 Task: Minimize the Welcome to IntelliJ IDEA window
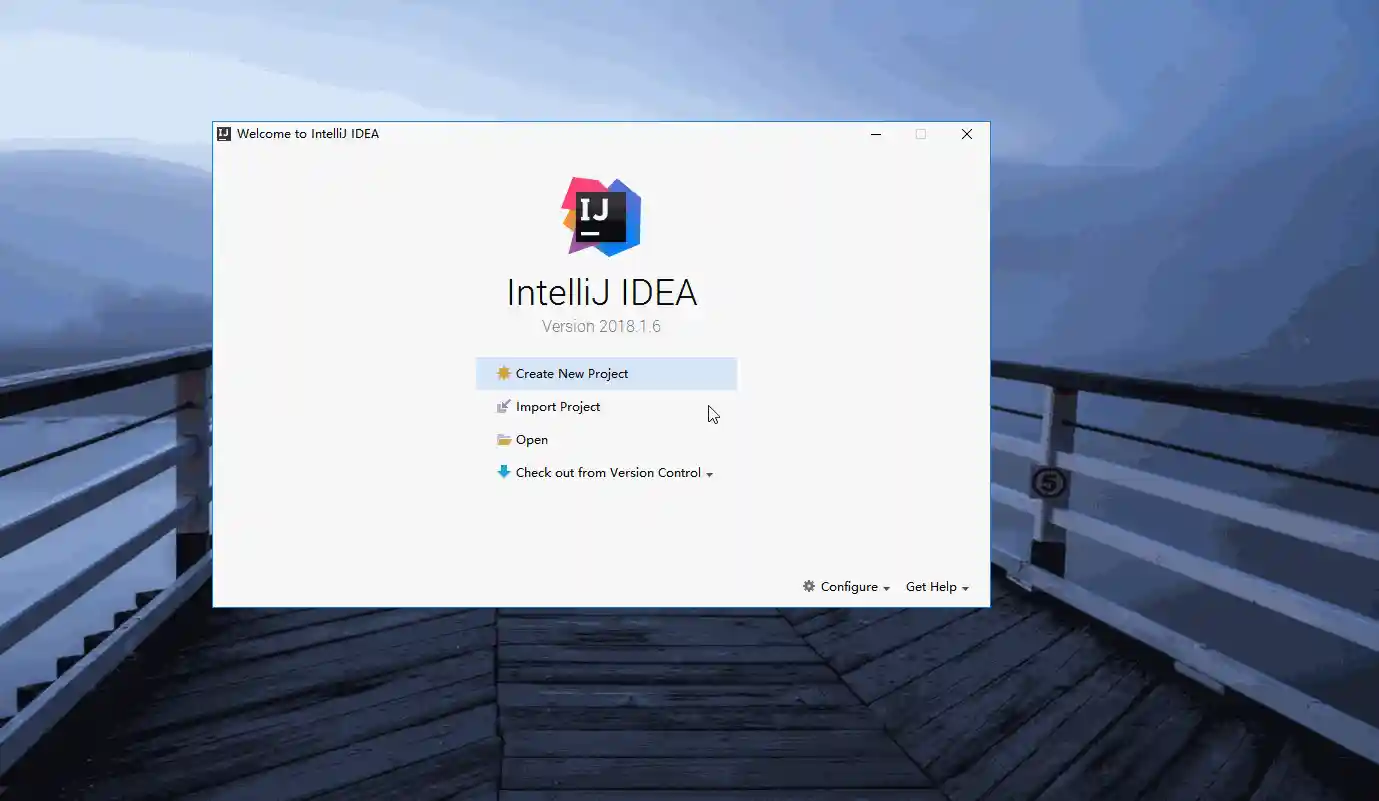pos(876,134)
